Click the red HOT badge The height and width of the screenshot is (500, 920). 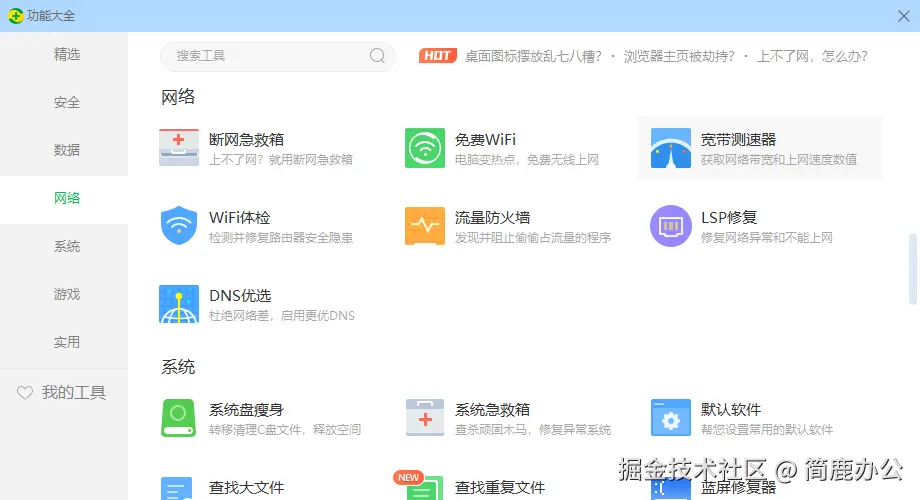438,56
